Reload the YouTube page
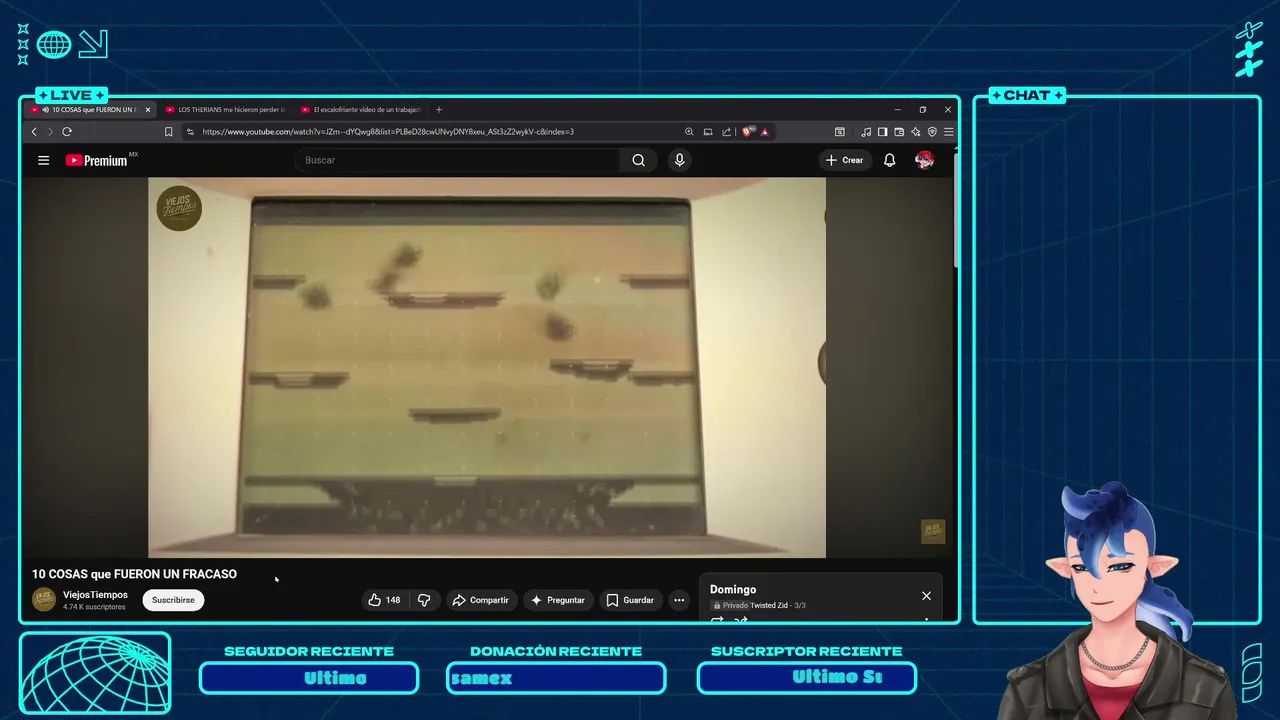The image size is (1280, 720). point(67,132)
